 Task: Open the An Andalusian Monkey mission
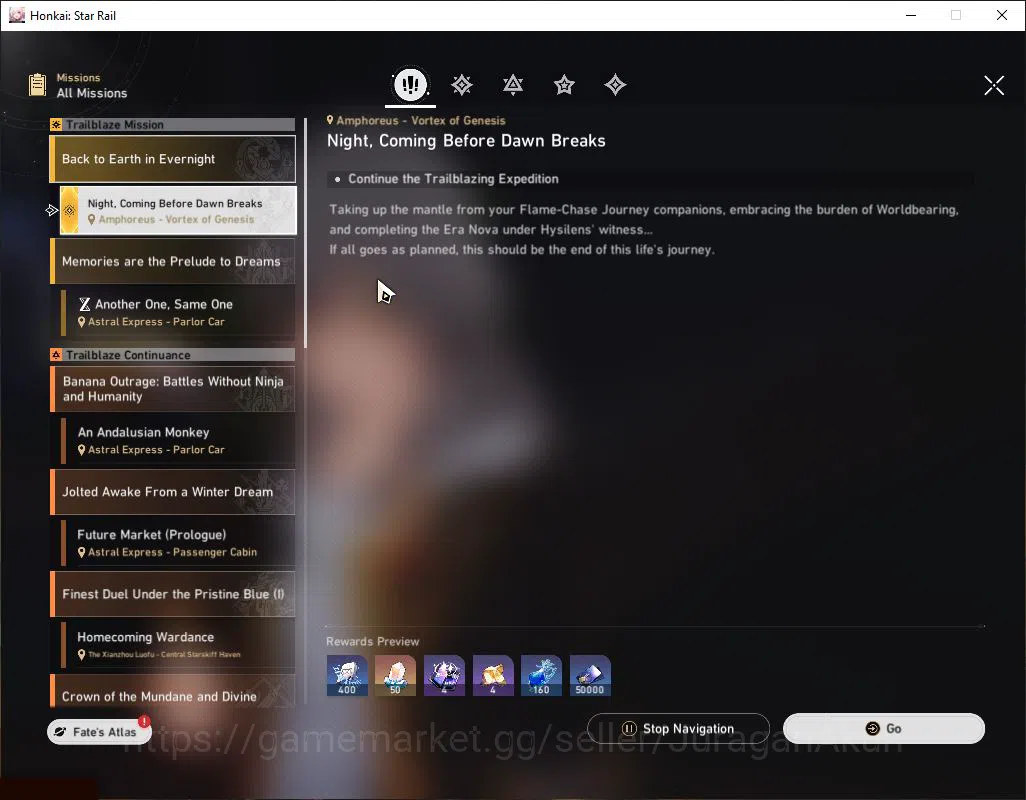tap(178, 440)
